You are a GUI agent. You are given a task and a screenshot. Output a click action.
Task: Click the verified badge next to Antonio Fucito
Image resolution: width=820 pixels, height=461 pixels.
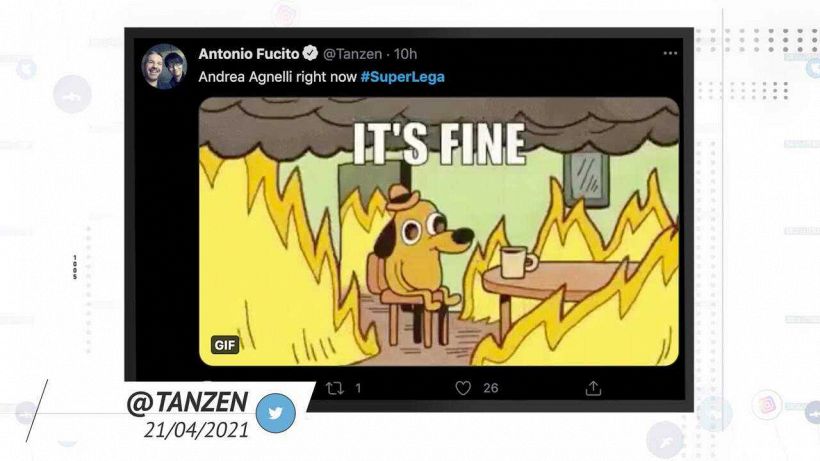coord(310,53)
